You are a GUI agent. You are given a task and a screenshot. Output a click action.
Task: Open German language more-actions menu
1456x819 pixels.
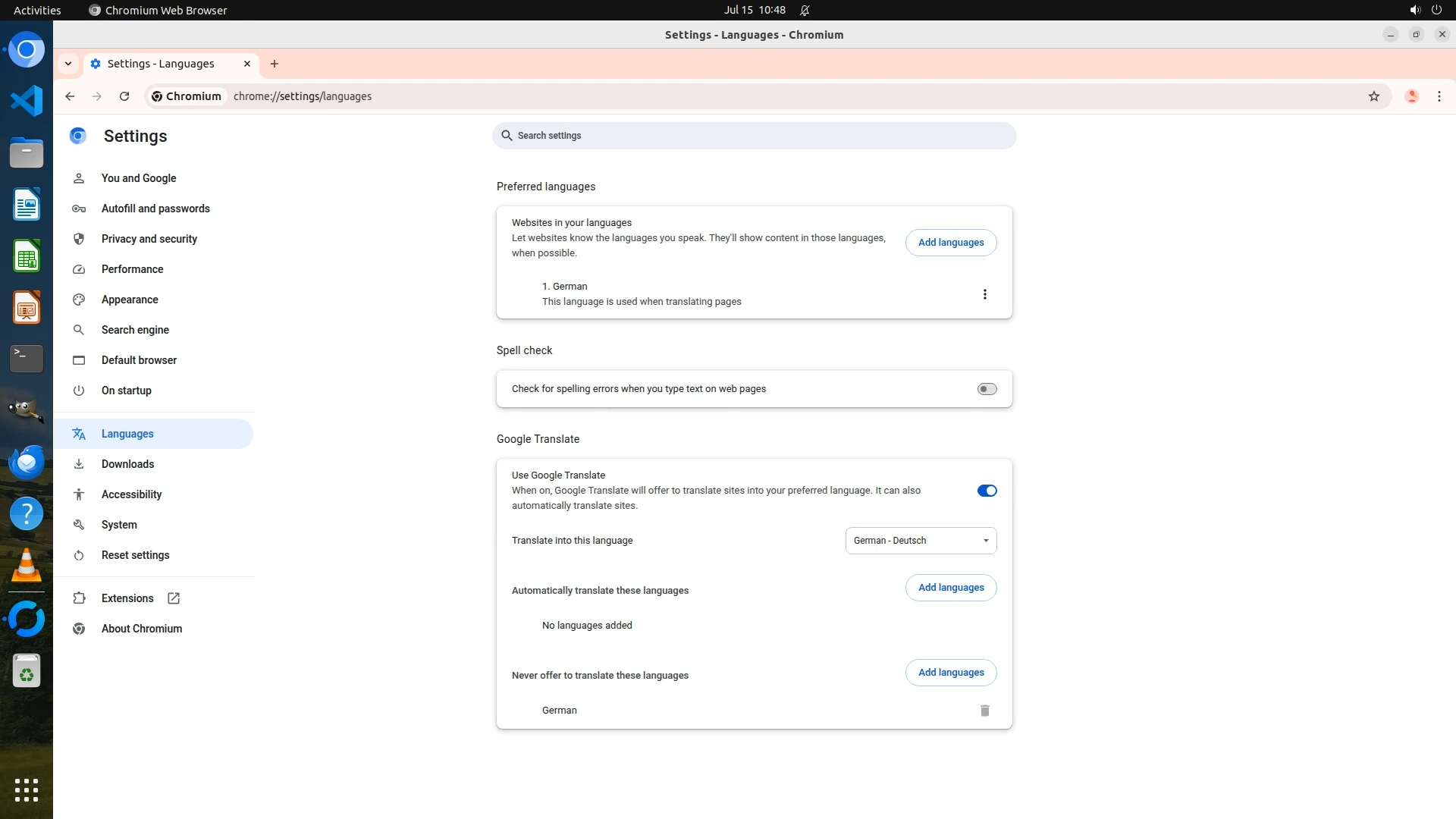(984, 294)
